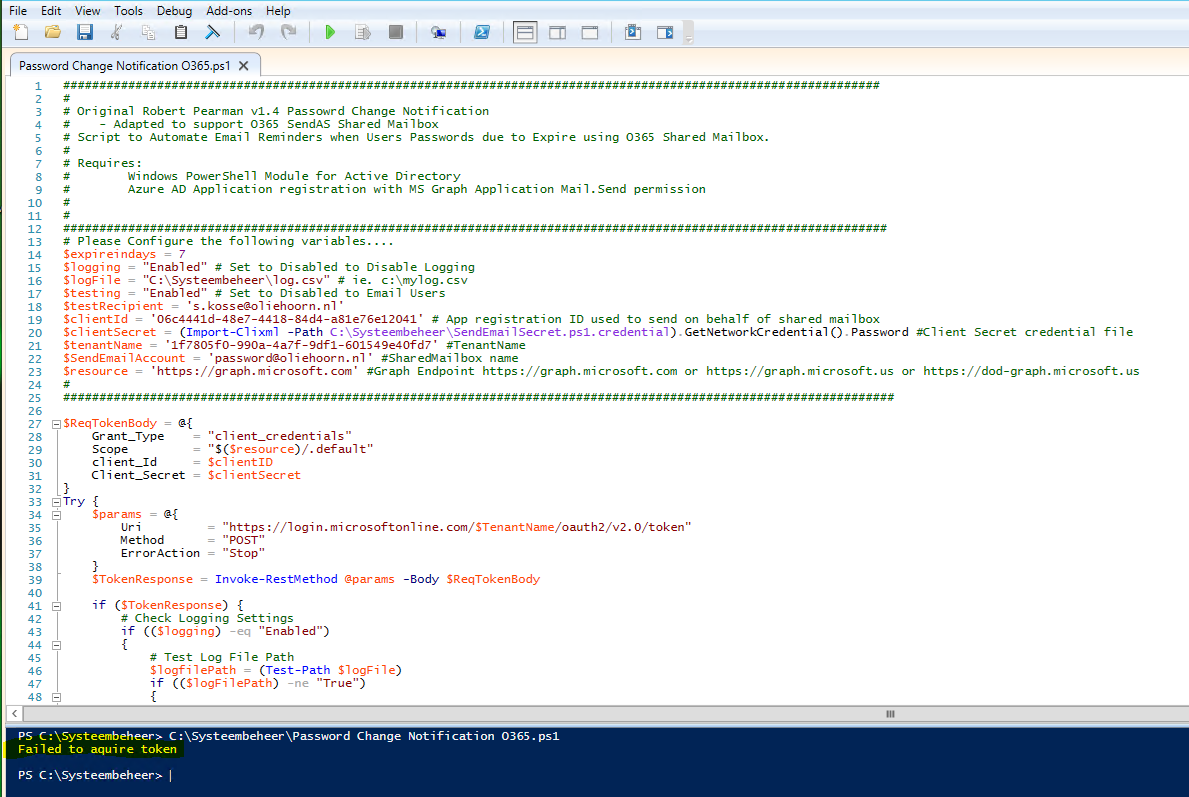The image size is (1189, 797).
Task: Click Invoke-RestMethod on line 39
Action: click(276, 579)
